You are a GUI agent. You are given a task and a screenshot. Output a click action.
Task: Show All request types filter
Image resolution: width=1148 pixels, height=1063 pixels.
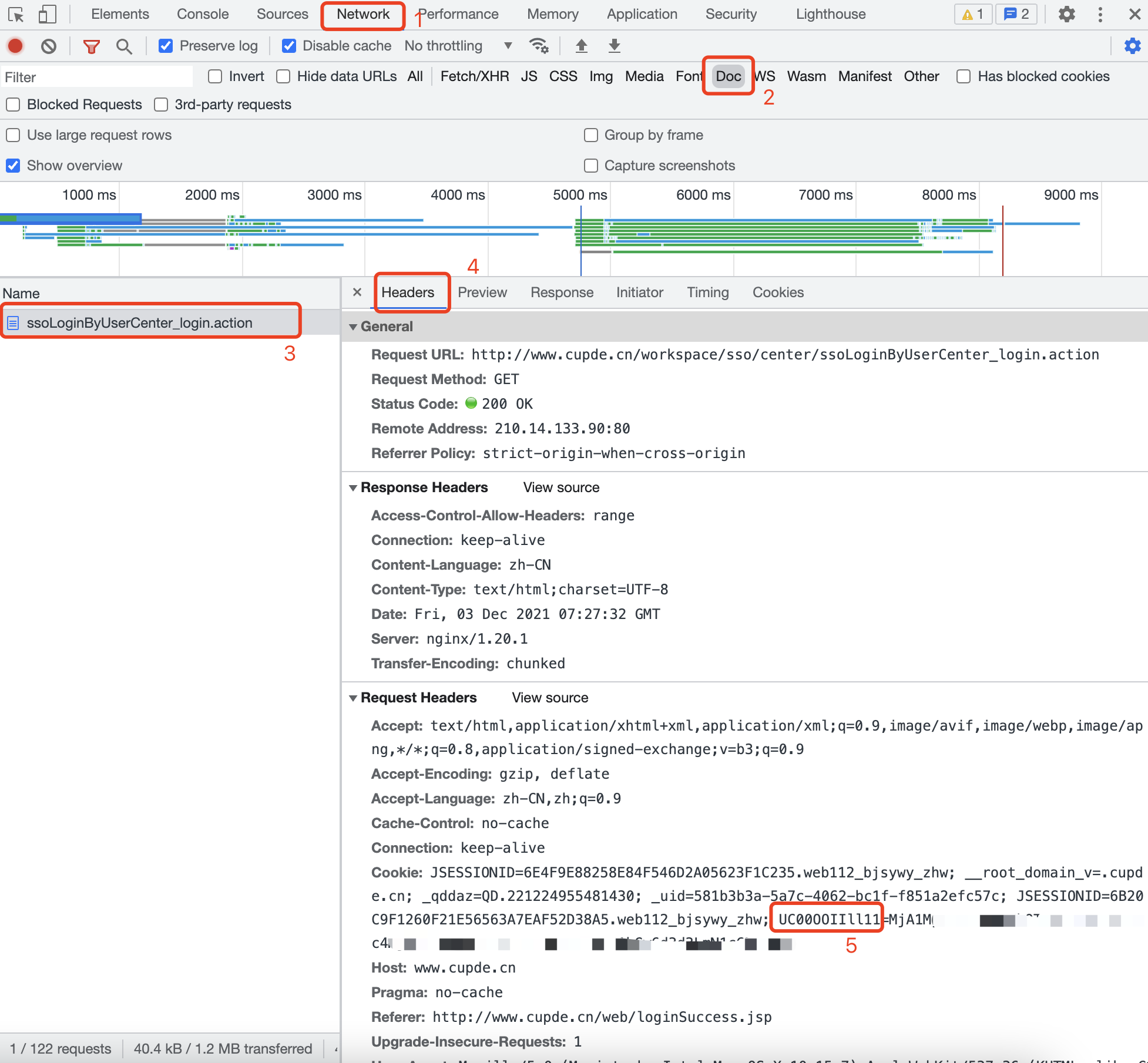(415, 76)
